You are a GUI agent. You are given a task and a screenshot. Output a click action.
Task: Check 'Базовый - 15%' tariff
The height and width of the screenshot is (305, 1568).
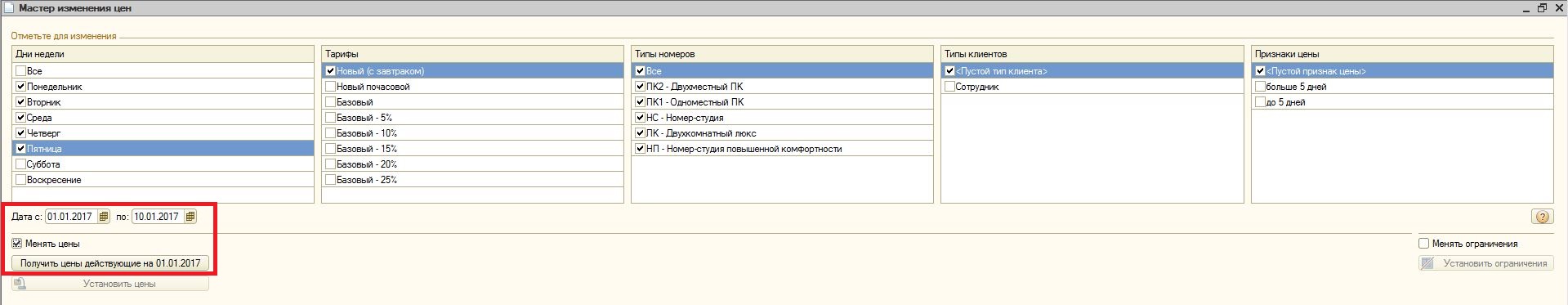pyautogui.click(x=330, y=149)
